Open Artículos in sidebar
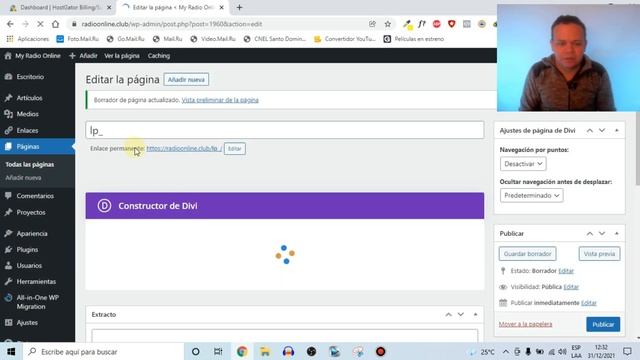This screenshot has width=640, height=360. [x=29, y=98]
